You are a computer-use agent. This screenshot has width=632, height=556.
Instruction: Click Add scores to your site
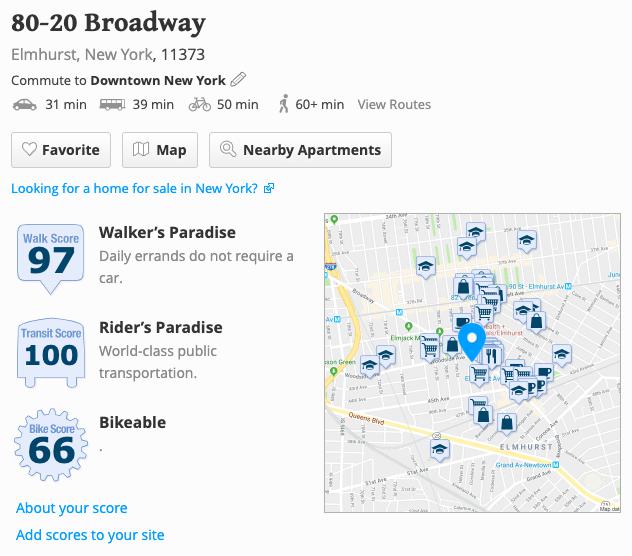pyautogui.click(x=90, y=535)
